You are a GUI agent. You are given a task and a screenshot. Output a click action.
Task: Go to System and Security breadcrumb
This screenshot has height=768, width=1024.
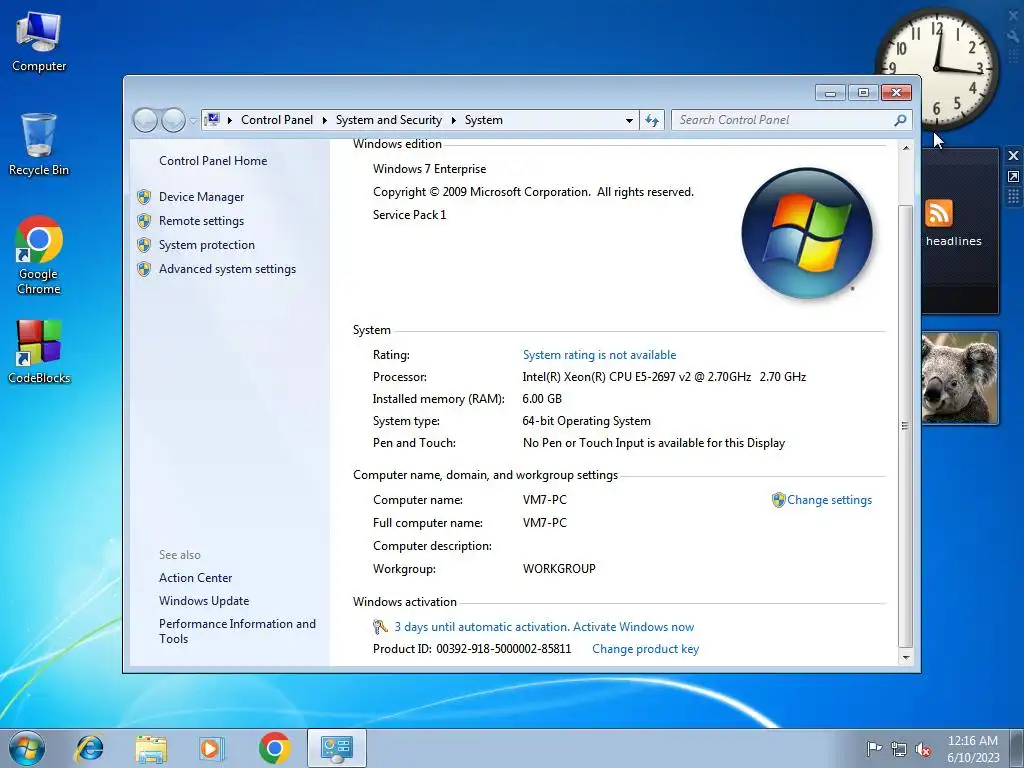pos(389,120)
